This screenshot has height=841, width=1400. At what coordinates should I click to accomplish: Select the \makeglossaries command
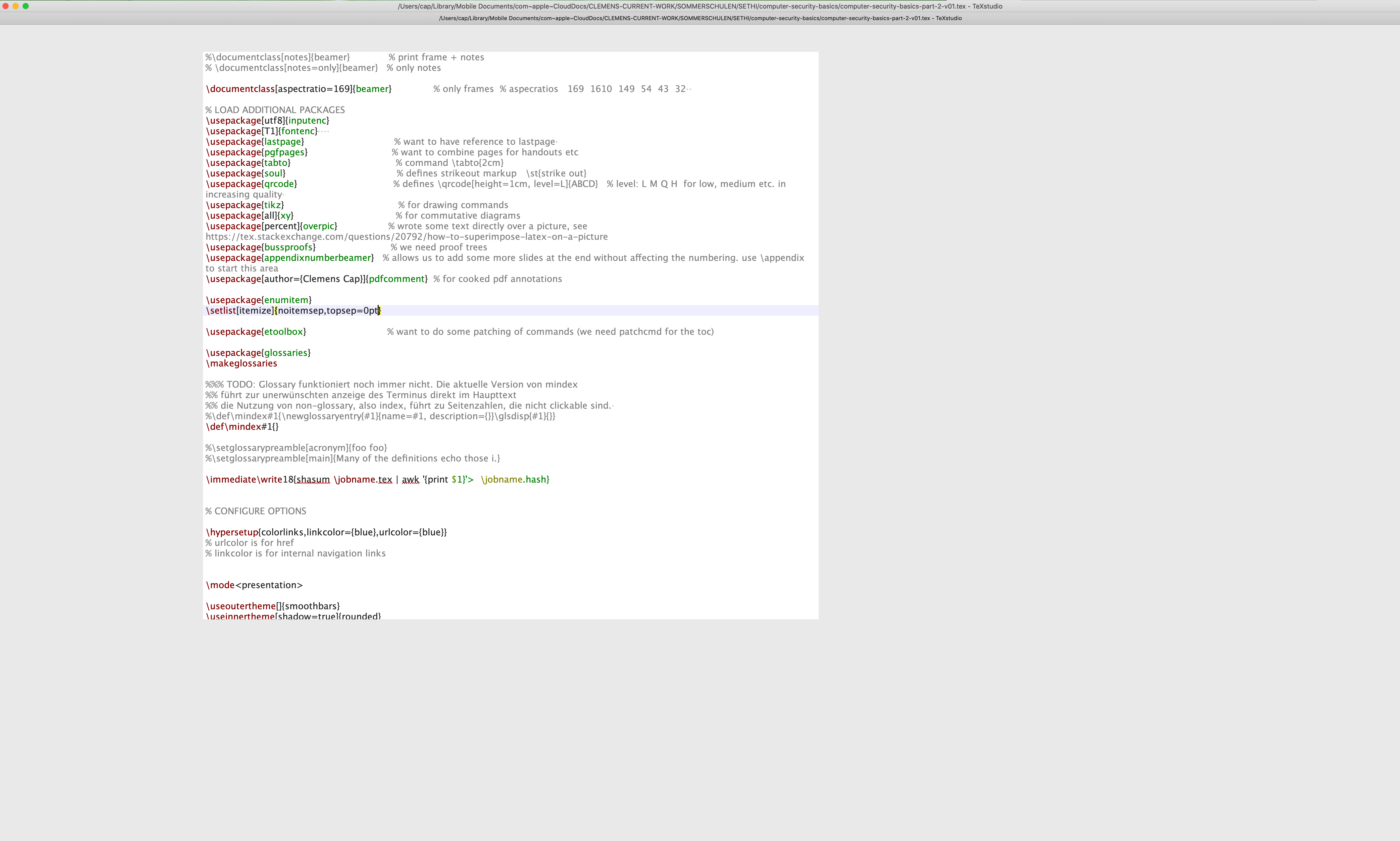[x=241, y=363]
